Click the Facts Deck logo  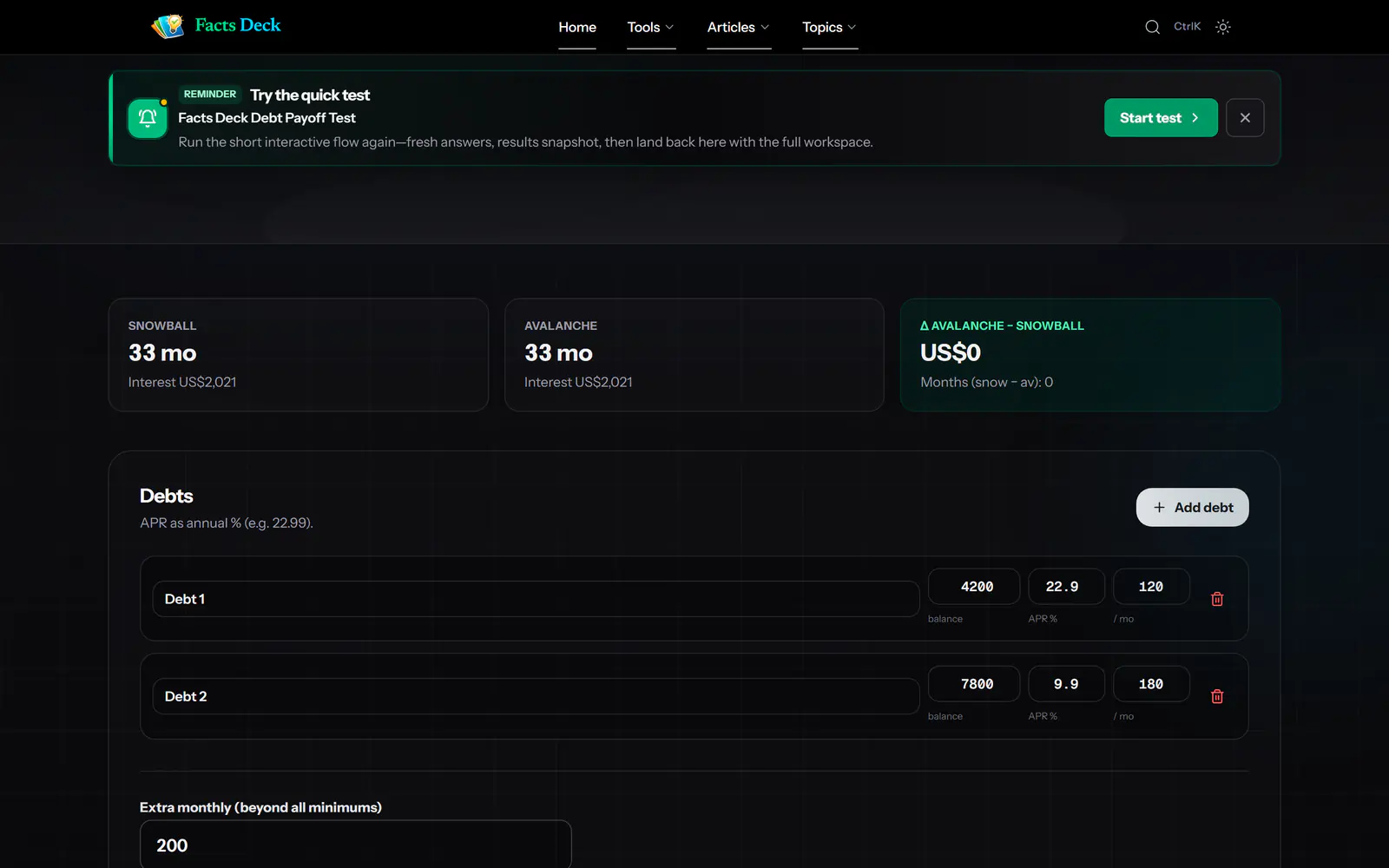click(x=215, y=26)
